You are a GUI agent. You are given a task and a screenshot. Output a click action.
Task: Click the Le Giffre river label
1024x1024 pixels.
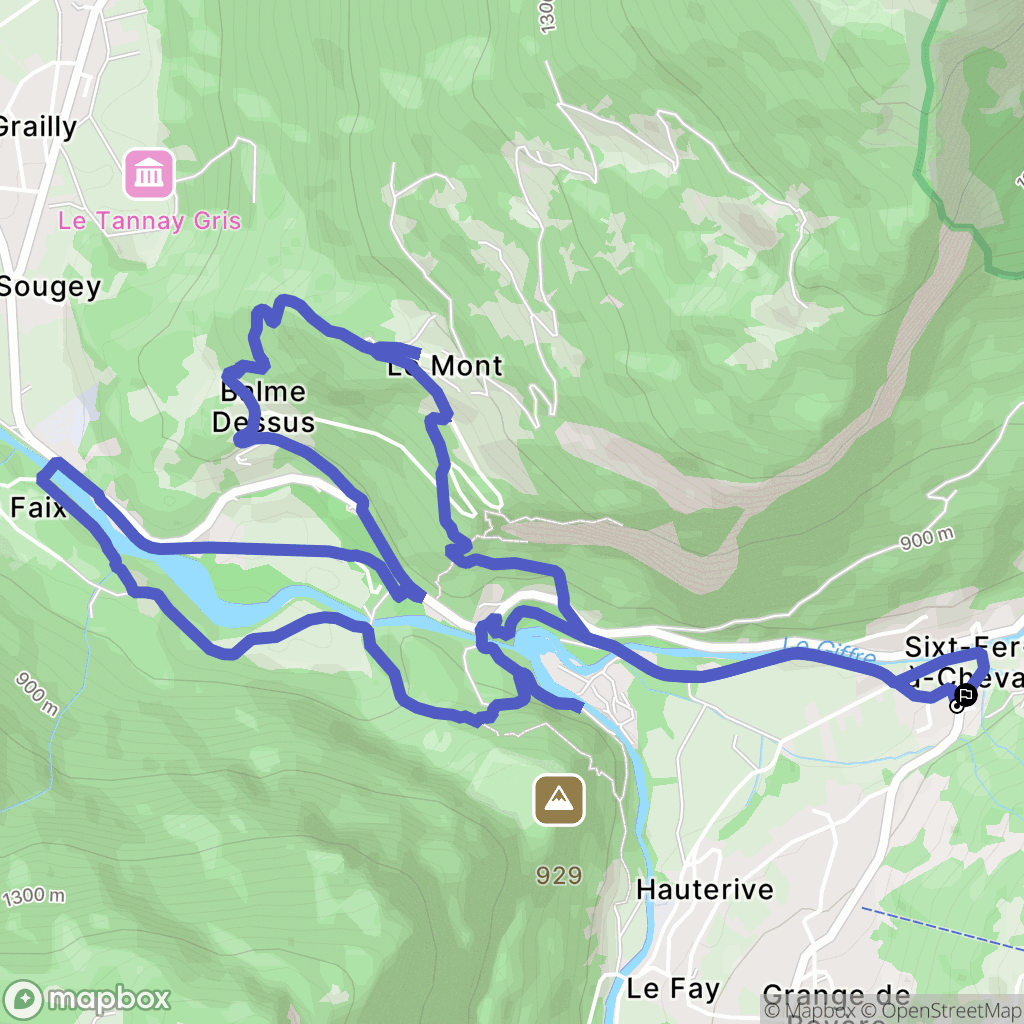(x=829, y=650)
